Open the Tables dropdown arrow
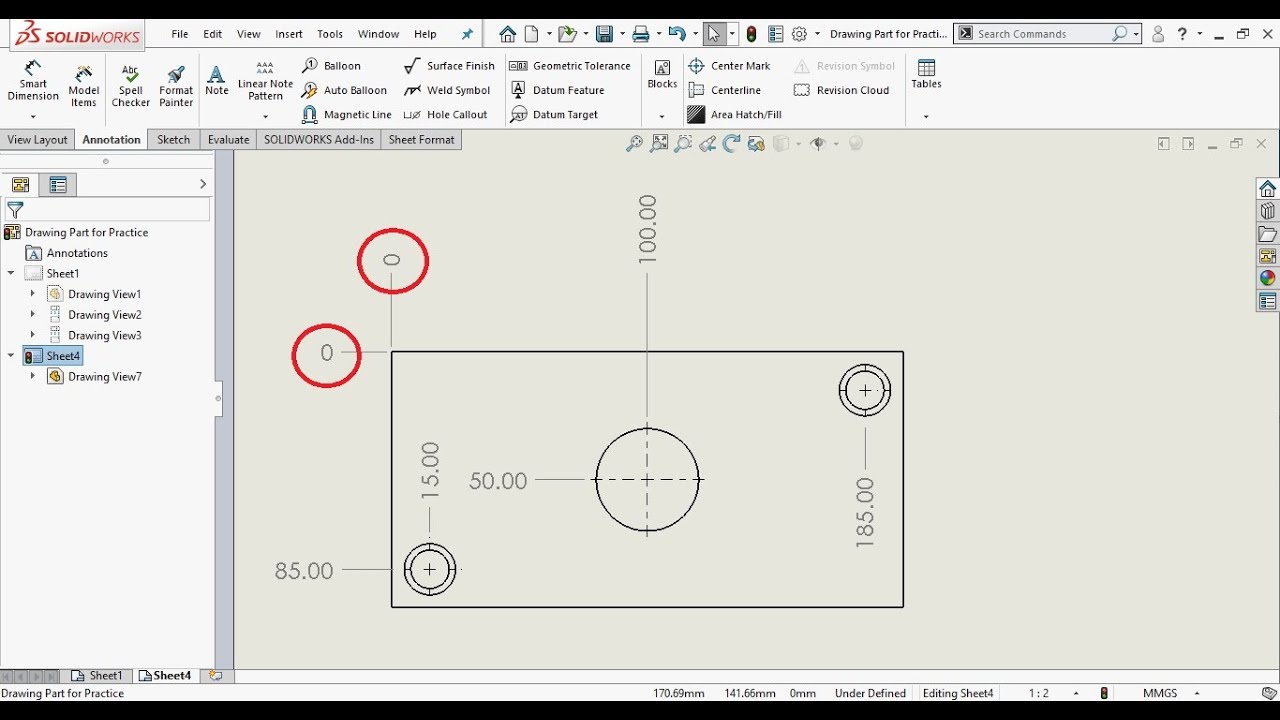Screen dimensions: 1280x720 [926, 117]
